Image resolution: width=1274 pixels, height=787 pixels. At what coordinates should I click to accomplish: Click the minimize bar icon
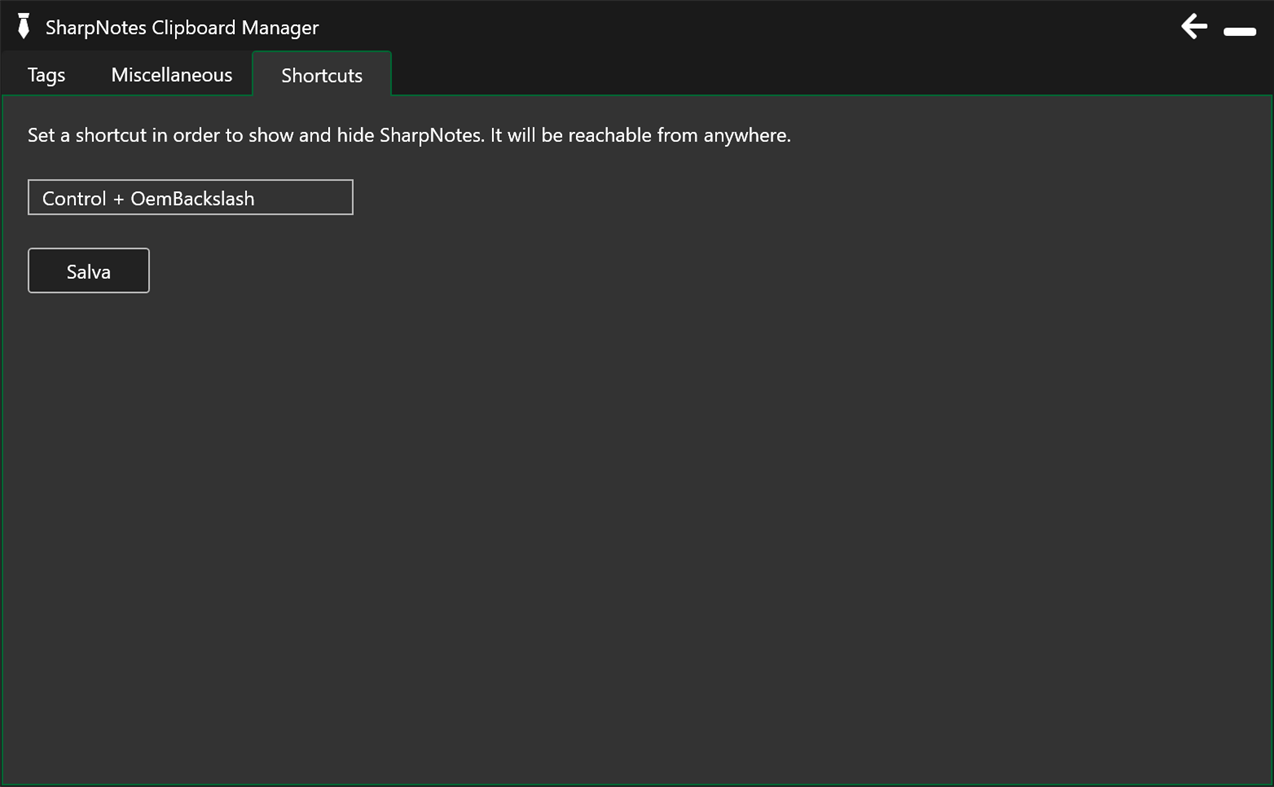(1240, 32)
